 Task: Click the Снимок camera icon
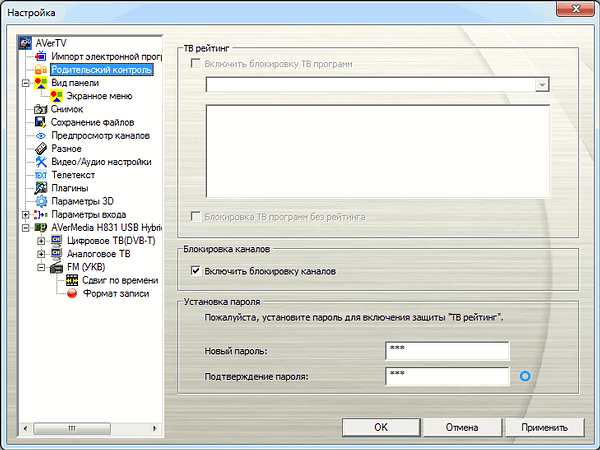41,109
